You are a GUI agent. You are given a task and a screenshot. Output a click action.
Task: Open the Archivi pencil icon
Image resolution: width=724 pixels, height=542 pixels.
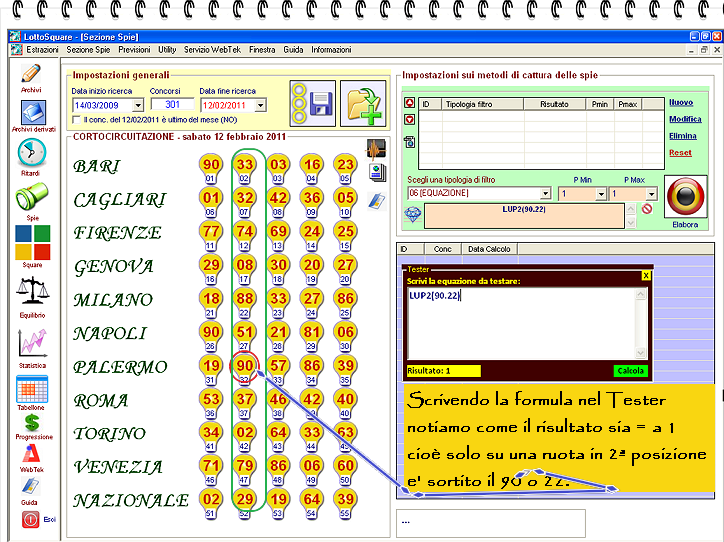click(x=31, y=74)
